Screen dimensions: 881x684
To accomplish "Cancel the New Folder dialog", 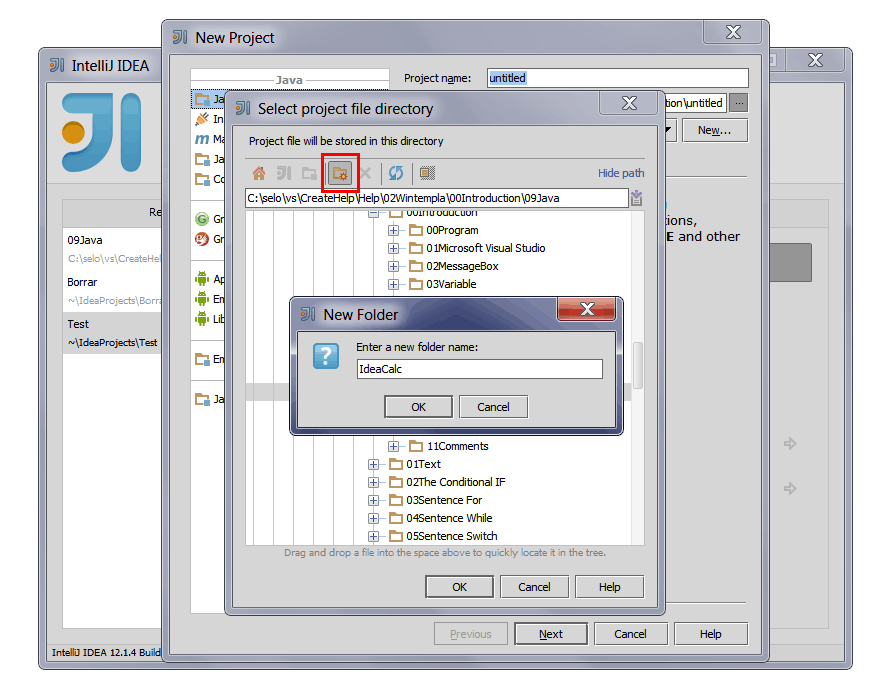I will [493, 407].
